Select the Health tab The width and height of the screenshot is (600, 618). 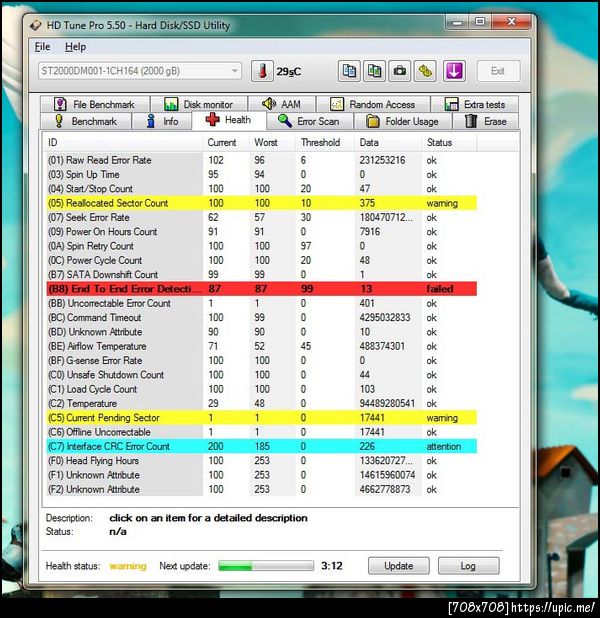click(x=229, y=120)
